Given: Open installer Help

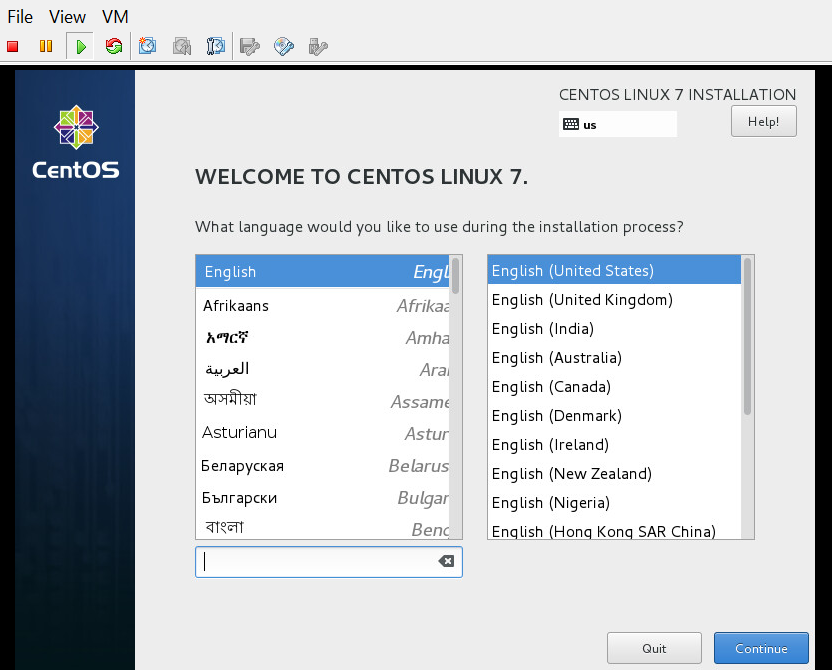Looking at the screenshot, I should [x=764, y=122].
